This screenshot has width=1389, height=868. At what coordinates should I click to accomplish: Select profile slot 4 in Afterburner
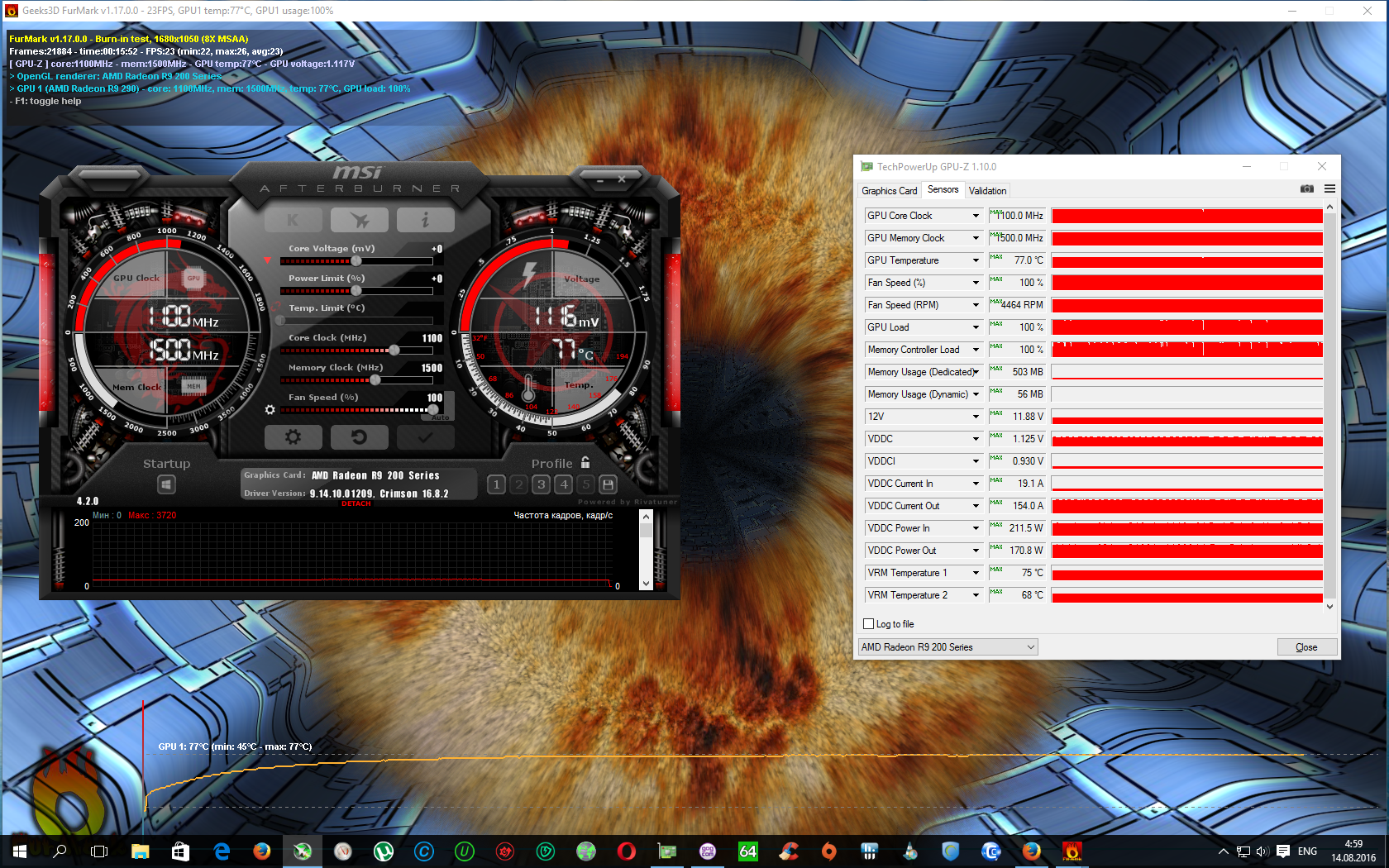[x=563, y=484]
